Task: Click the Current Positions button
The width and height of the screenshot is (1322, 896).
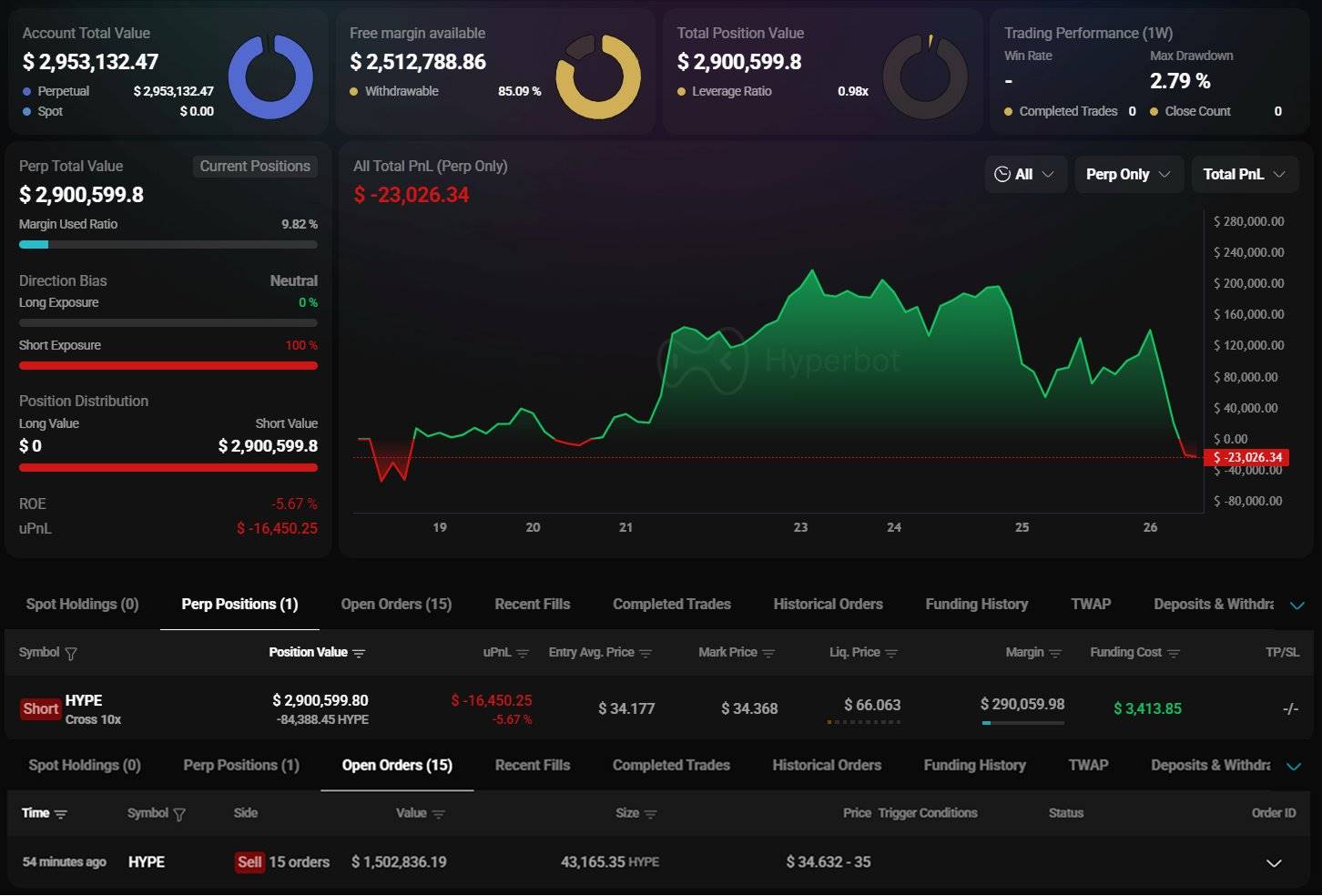Action: coord(255,167)
